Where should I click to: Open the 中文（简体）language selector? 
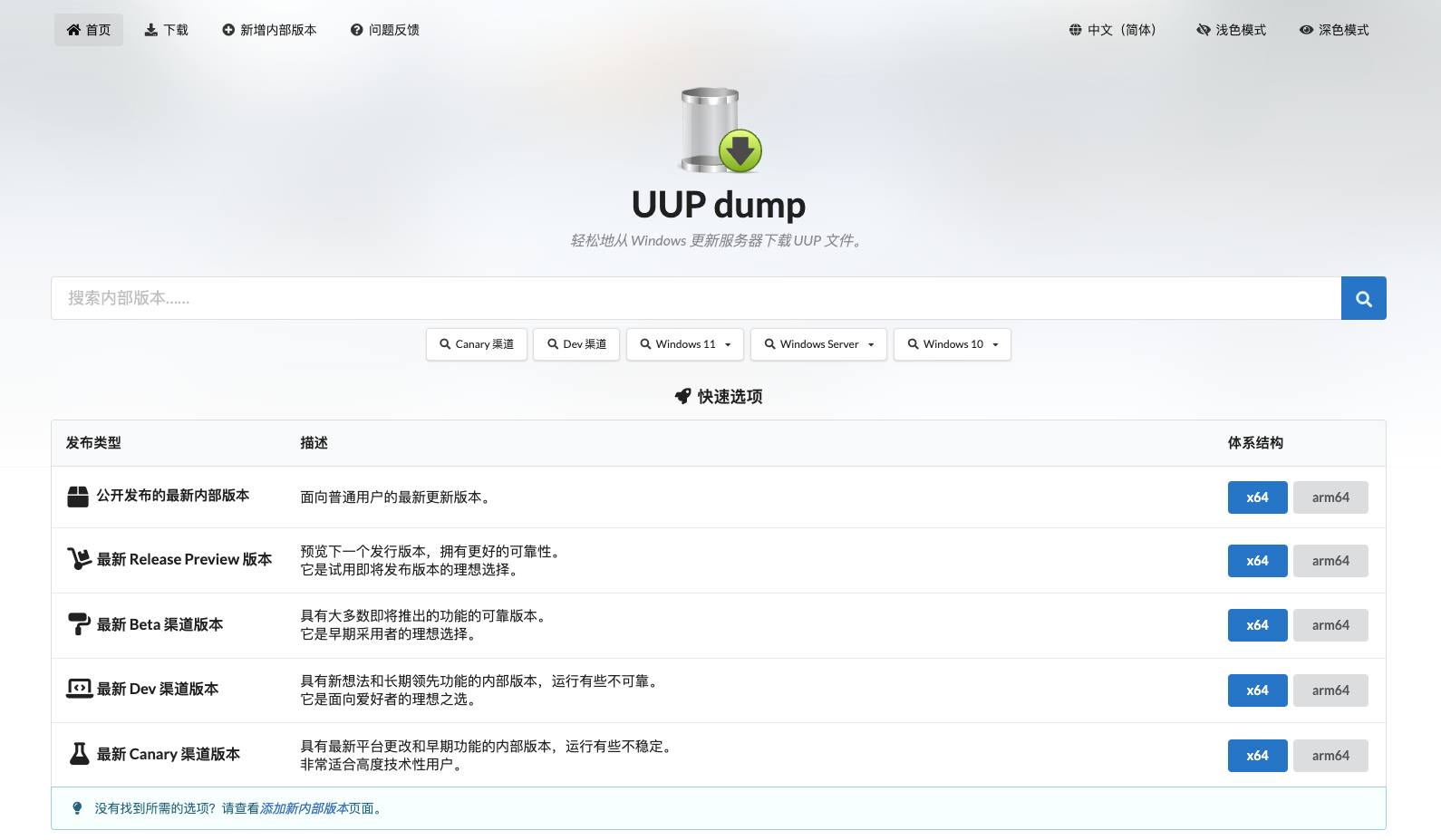pyautogui.click(x=1113, y=30)
